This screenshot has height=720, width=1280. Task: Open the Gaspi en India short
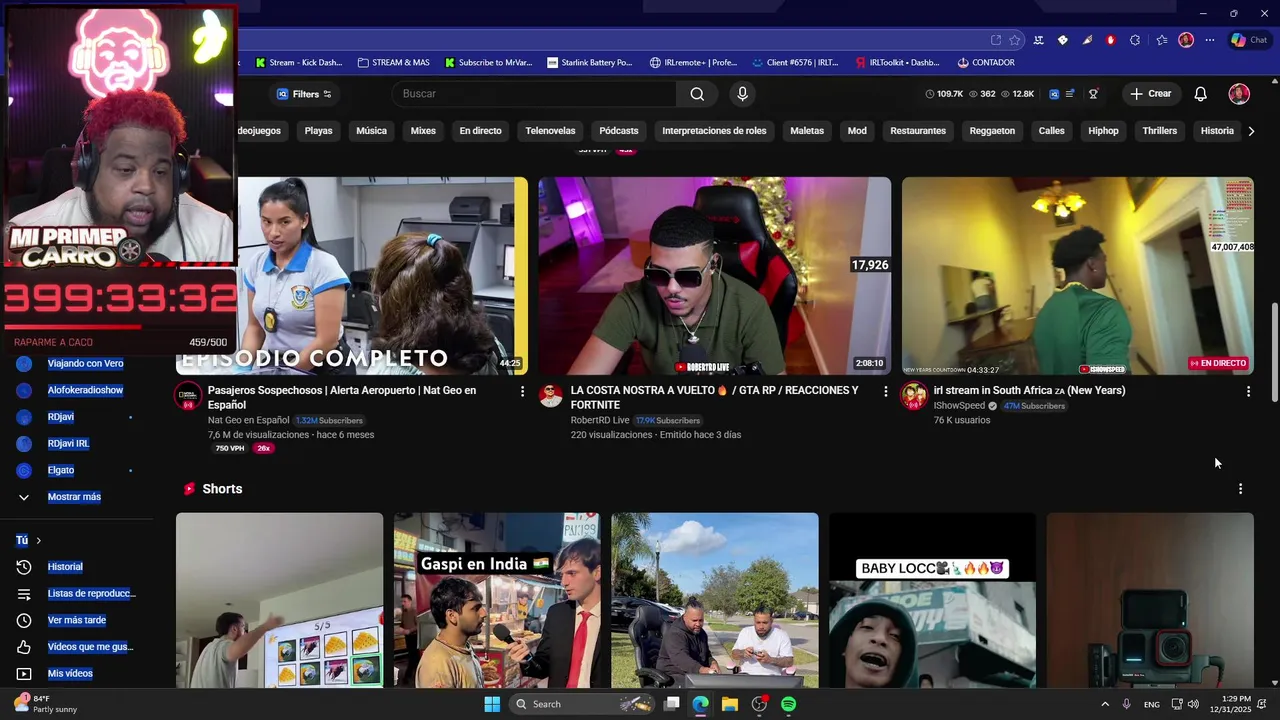pyautogui.click(x=497, y=600)
